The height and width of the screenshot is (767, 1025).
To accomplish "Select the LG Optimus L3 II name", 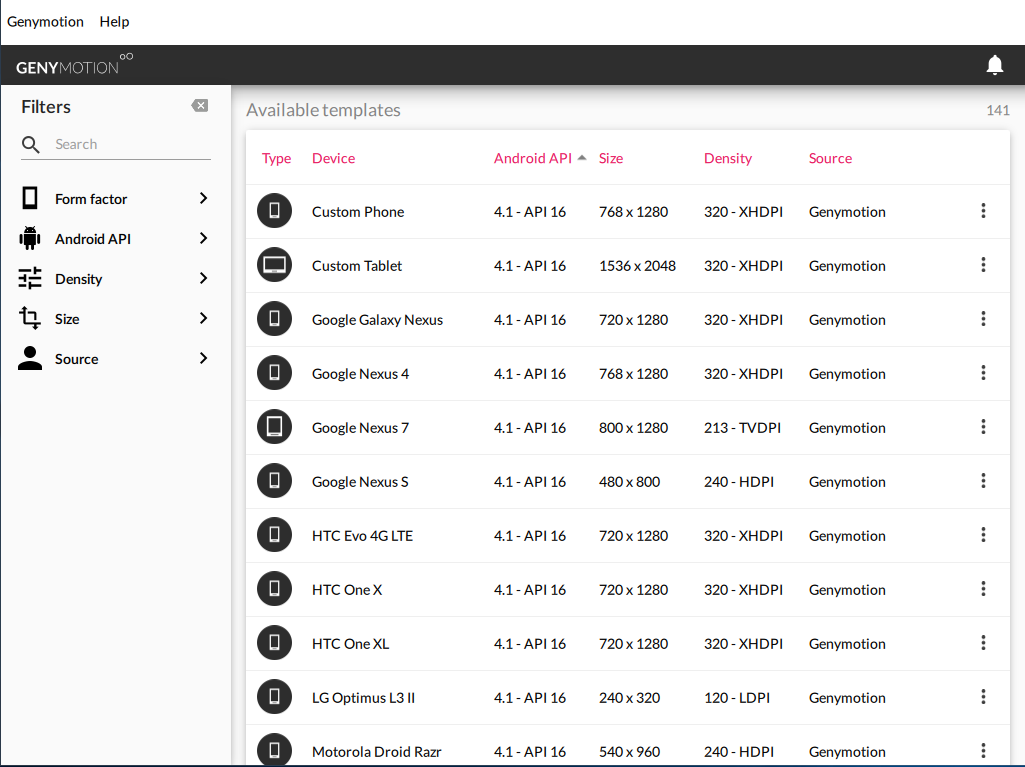I will pos(363,698).
